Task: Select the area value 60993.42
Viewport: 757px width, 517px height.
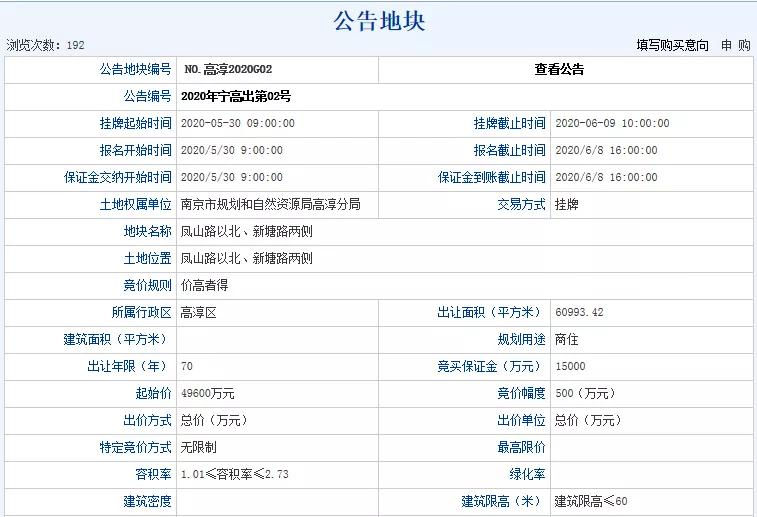Action: pyautogui.click(x=579, y=312)
